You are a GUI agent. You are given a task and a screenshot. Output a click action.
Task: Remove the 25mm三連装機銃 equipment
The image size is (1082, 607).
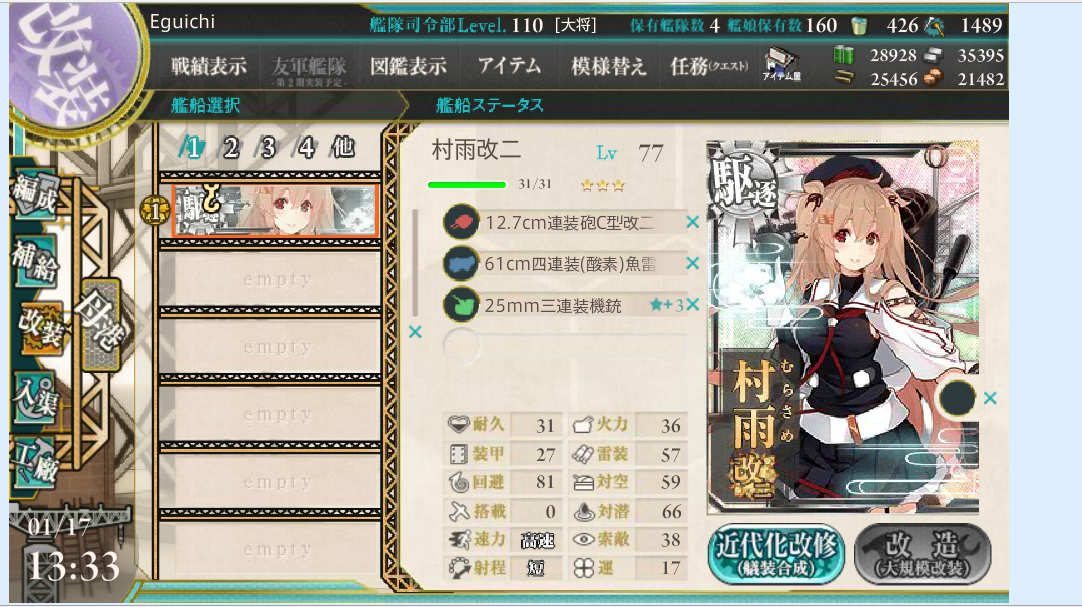pyautogui.click(x=693, y=304)
